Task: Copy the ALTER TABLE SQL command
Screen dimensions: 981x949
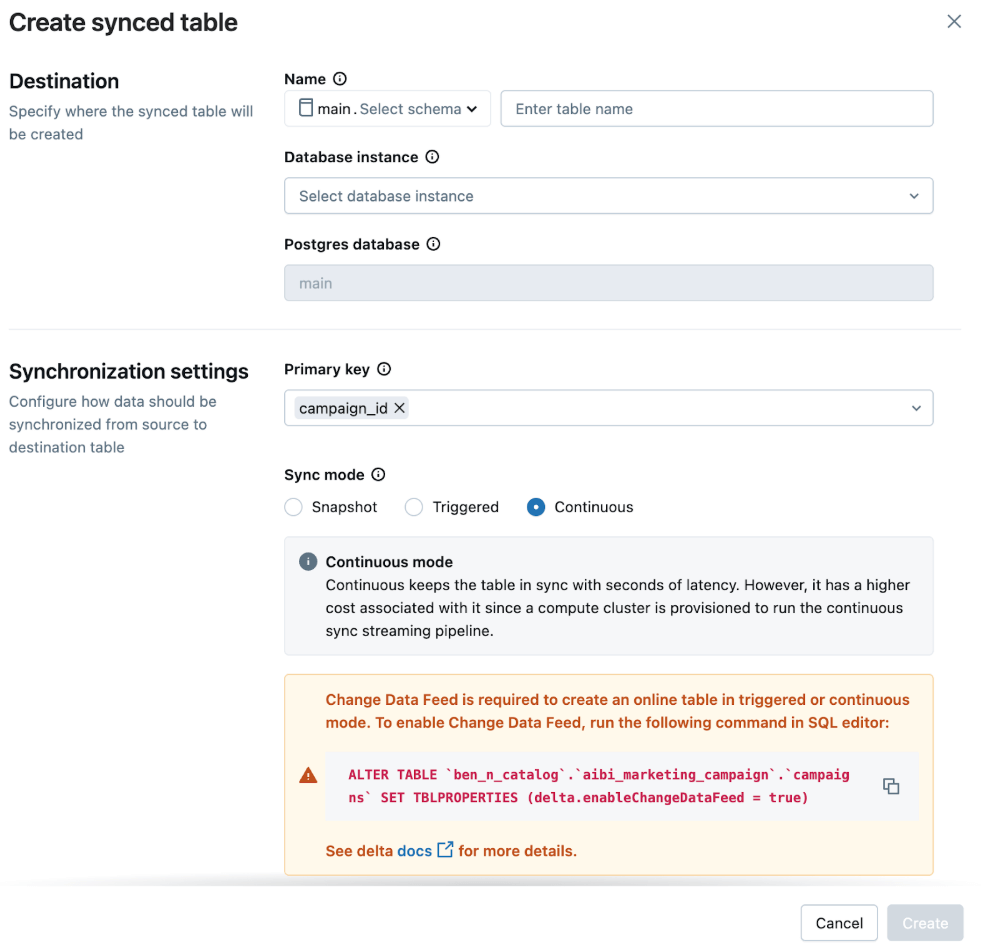Action: (x=891, y=786)
